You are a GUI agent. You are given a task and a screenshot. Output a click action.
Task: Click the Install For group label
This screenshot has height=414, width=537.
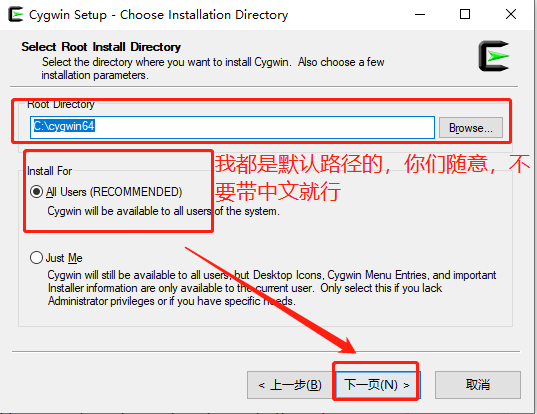[50, 171]
